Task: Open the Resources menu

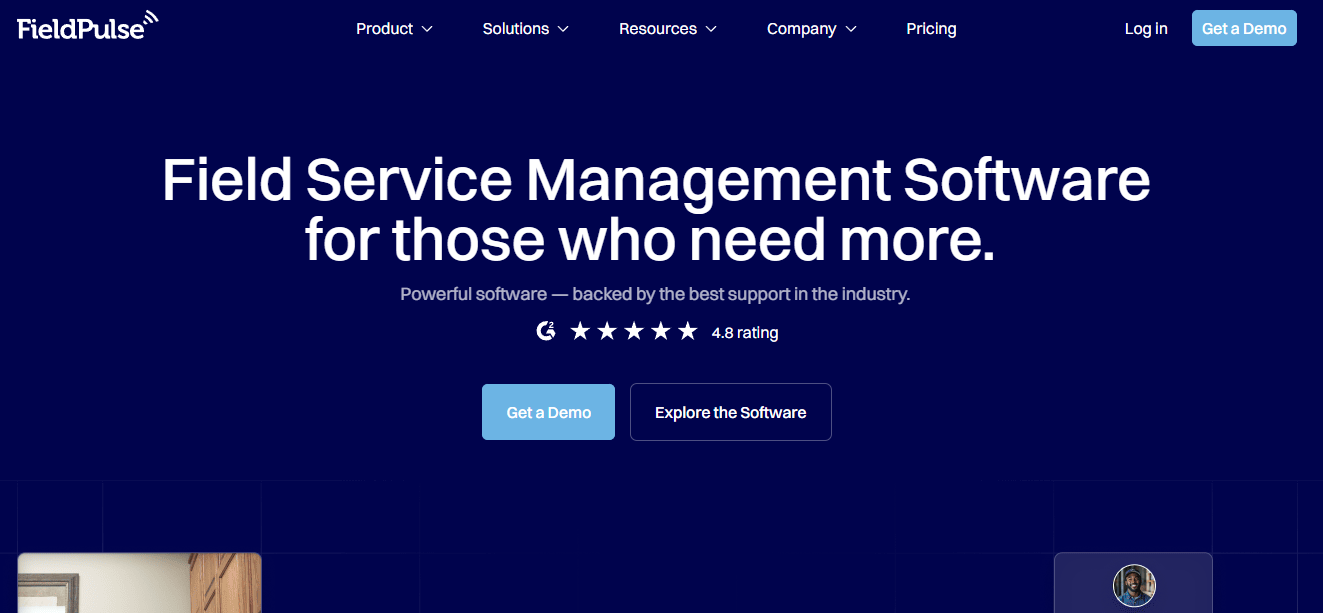Action: pyautogui.click(x=668, y=29)
